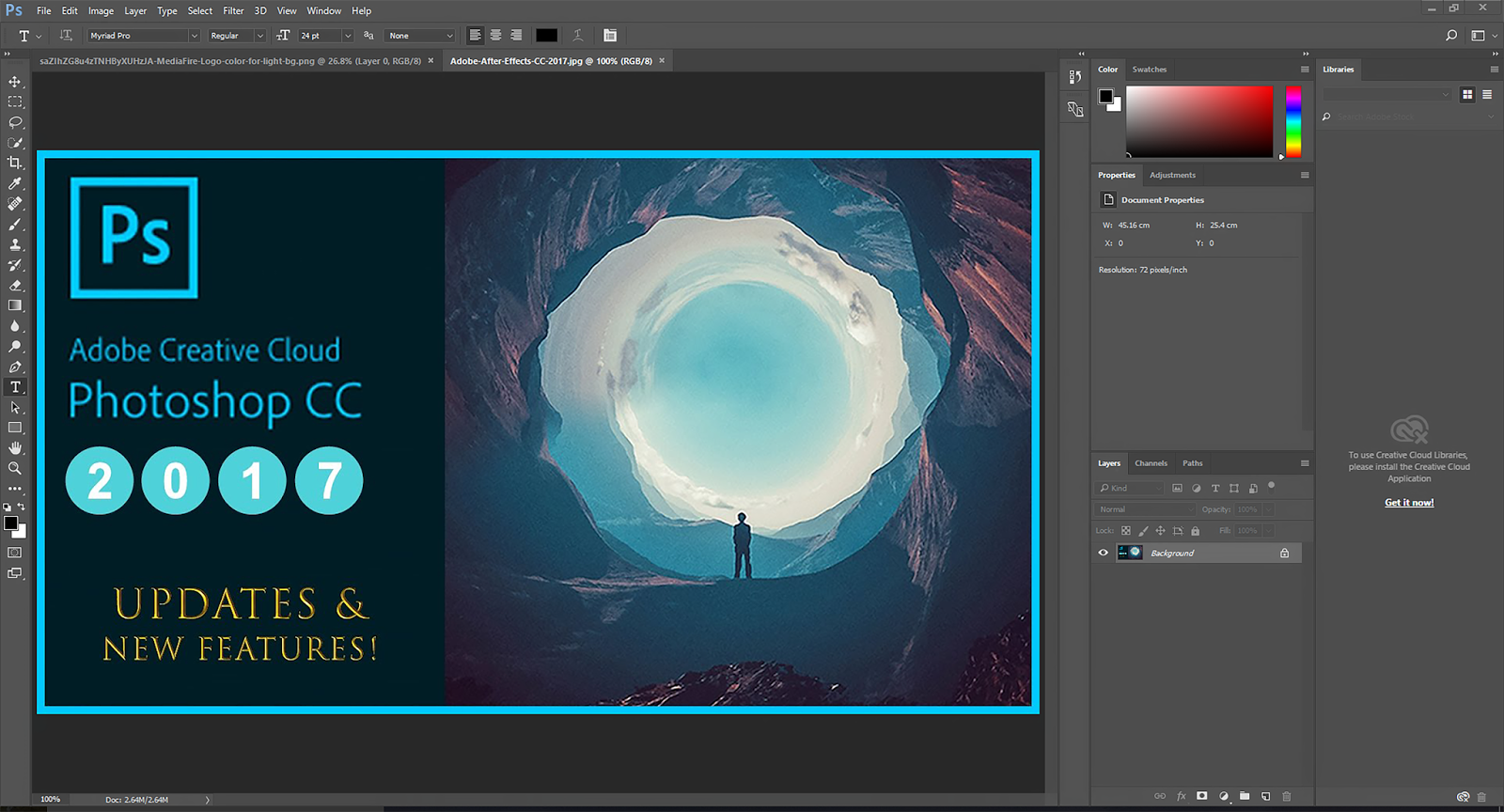Select the Quick Selection tool

[15, 143]
